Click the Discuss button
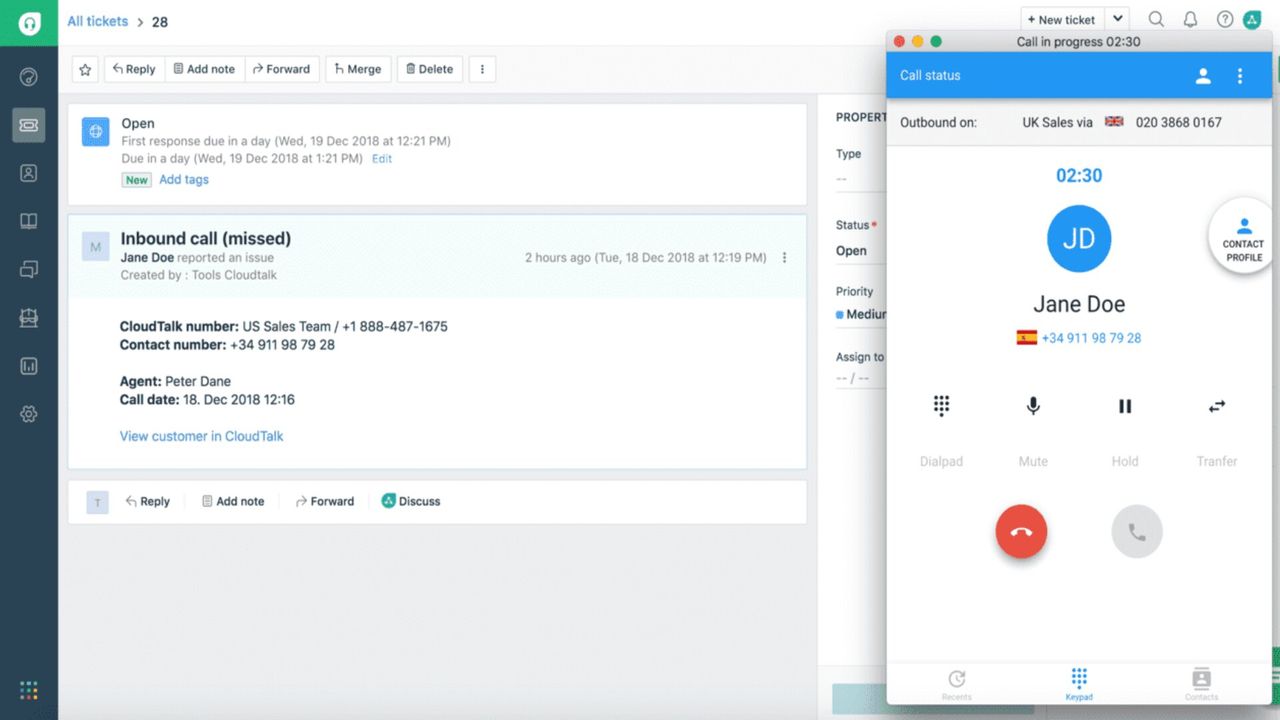The height and width of the screenshot is (720, 1280). [411, 502]
